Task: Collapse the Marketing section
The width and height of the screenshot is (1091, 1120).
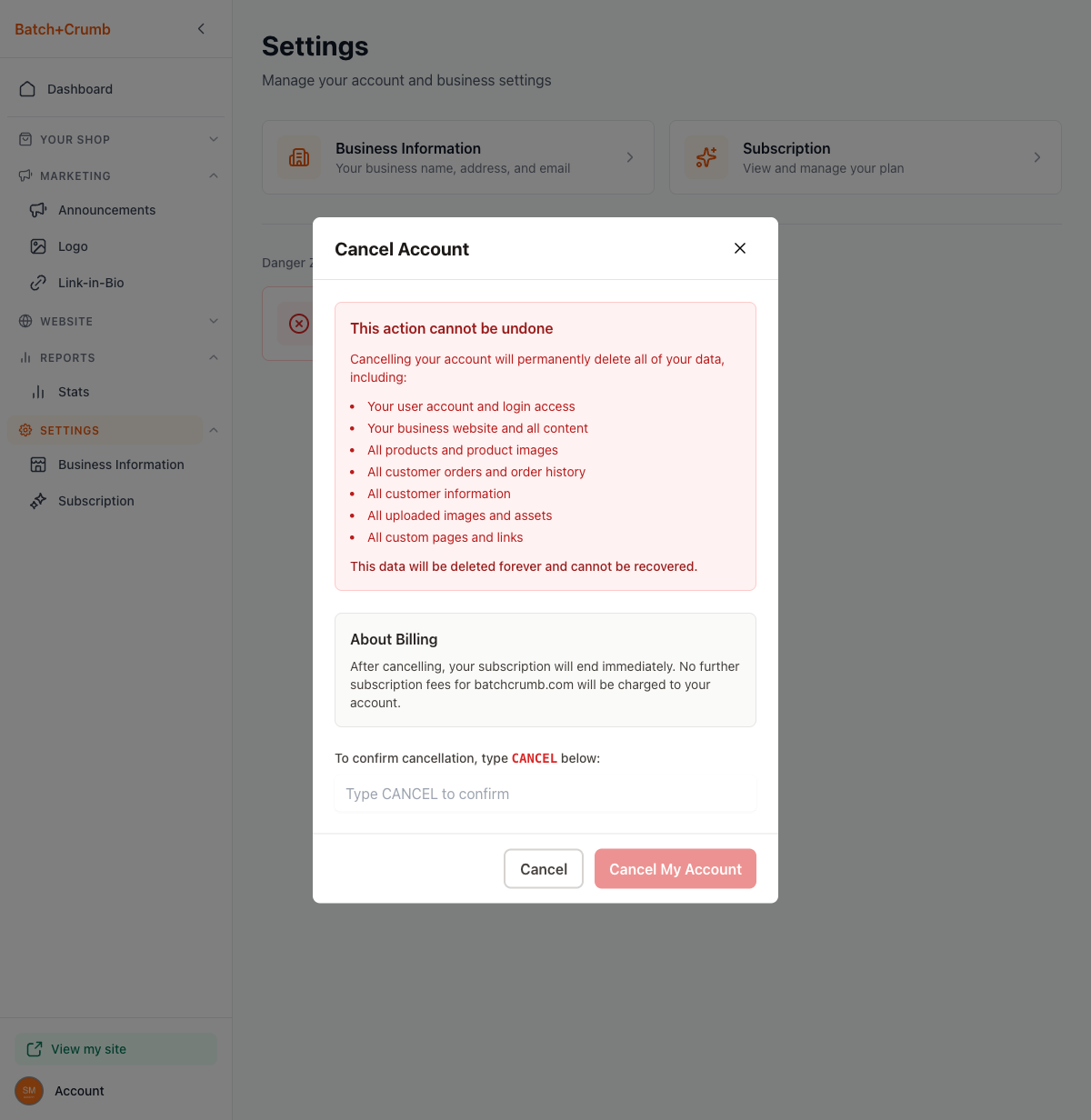Action: point(213,175)
